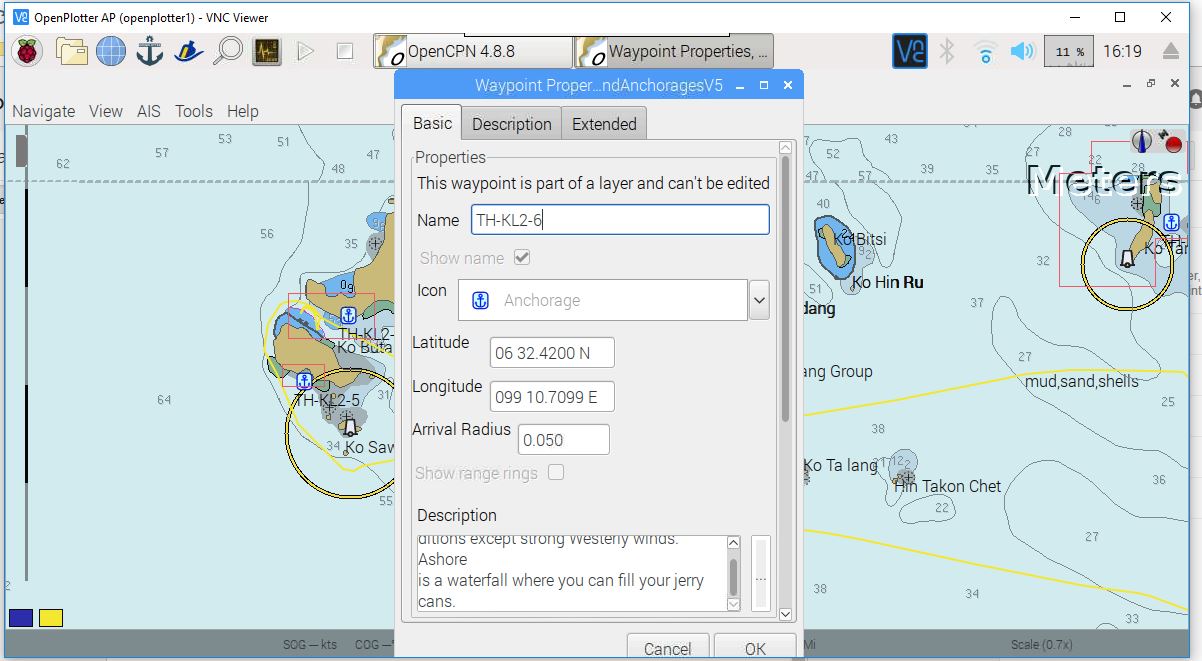Open the Tools menu
The width and height of the screenshot is (1202, 661).
point(193,111)
